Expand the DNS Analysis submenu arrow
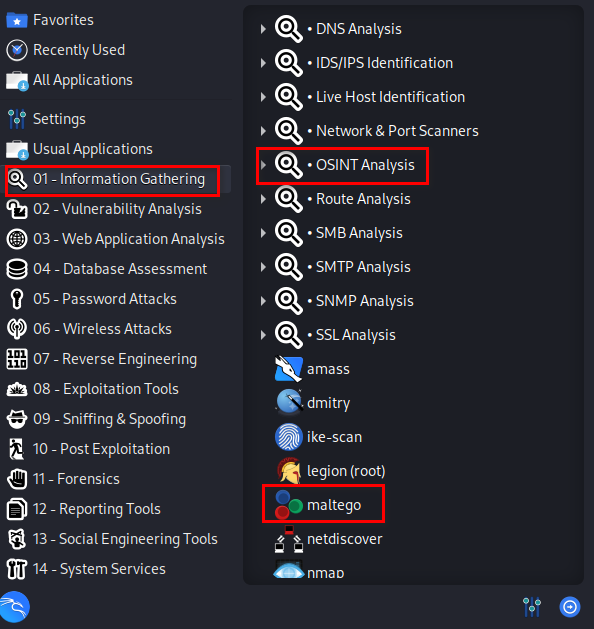 [263, 29]
